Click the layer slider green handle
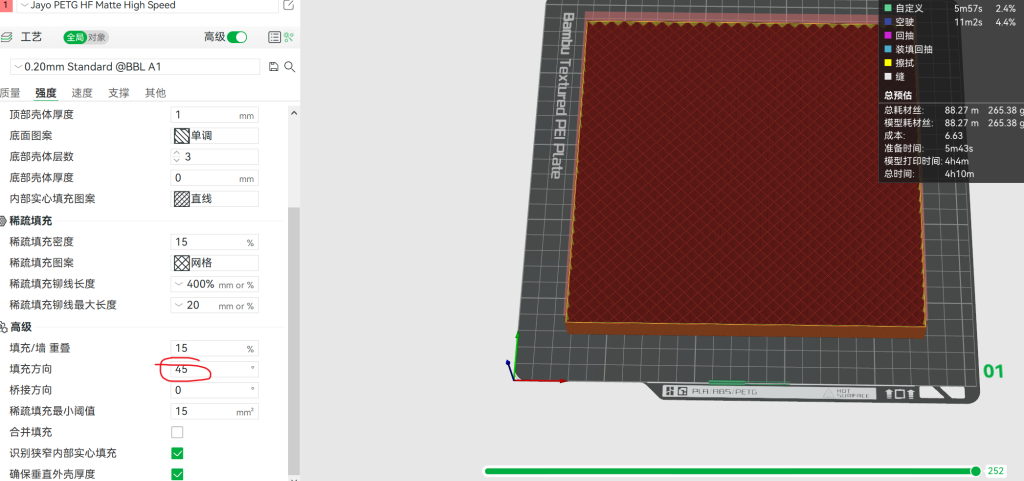This screenshot has width=1024, height=481. click(976, 471)
